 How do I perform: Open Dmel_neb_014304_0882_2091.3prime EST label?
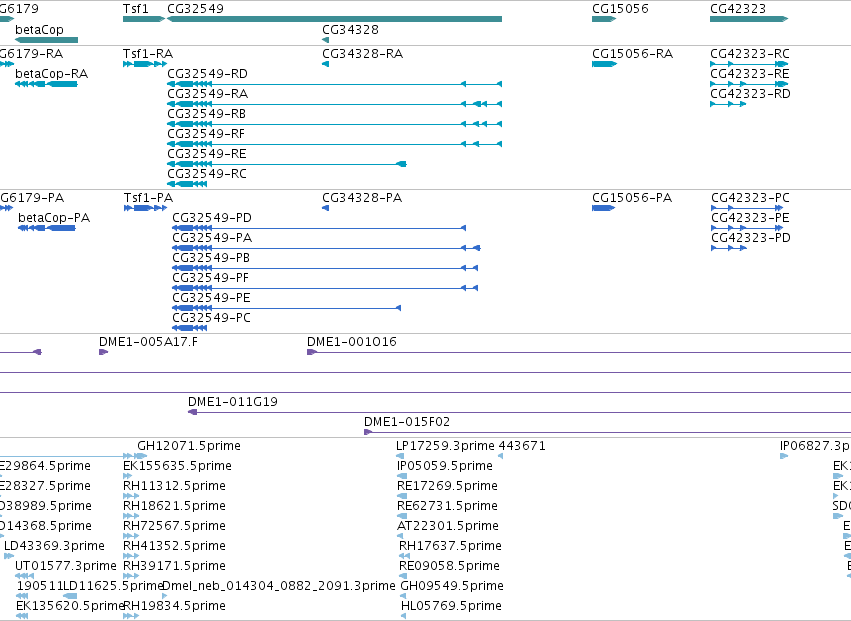pyautogui.click(x=279, y=586)
